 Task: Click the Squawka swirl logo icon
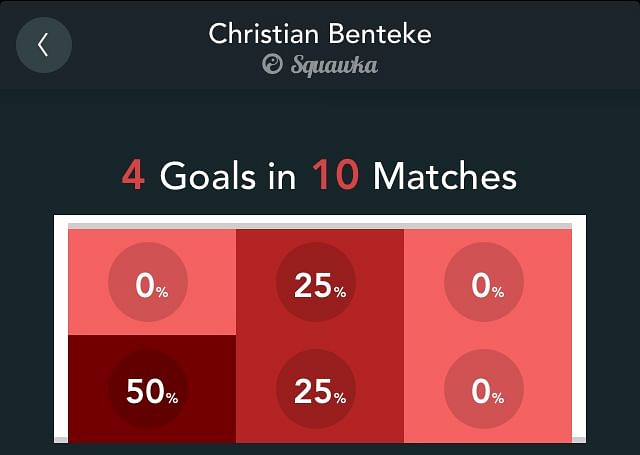tap(272, 64)
